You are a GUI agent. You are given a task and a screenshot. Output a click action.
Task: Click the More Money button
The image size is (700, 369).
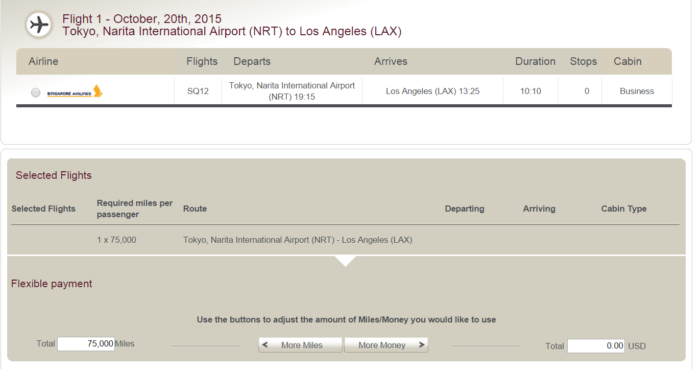point(386,345)
